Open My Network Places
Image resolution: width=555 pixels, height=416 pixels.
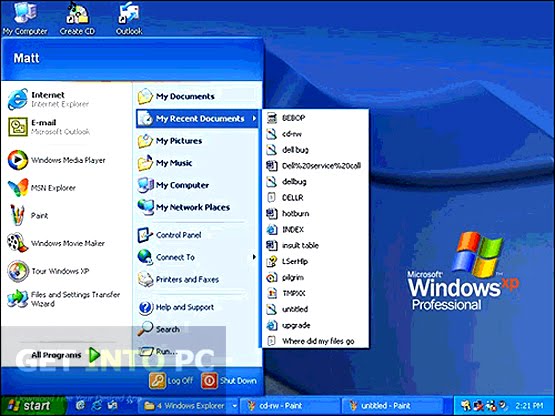pyautogui.click(x=184, y=207)
